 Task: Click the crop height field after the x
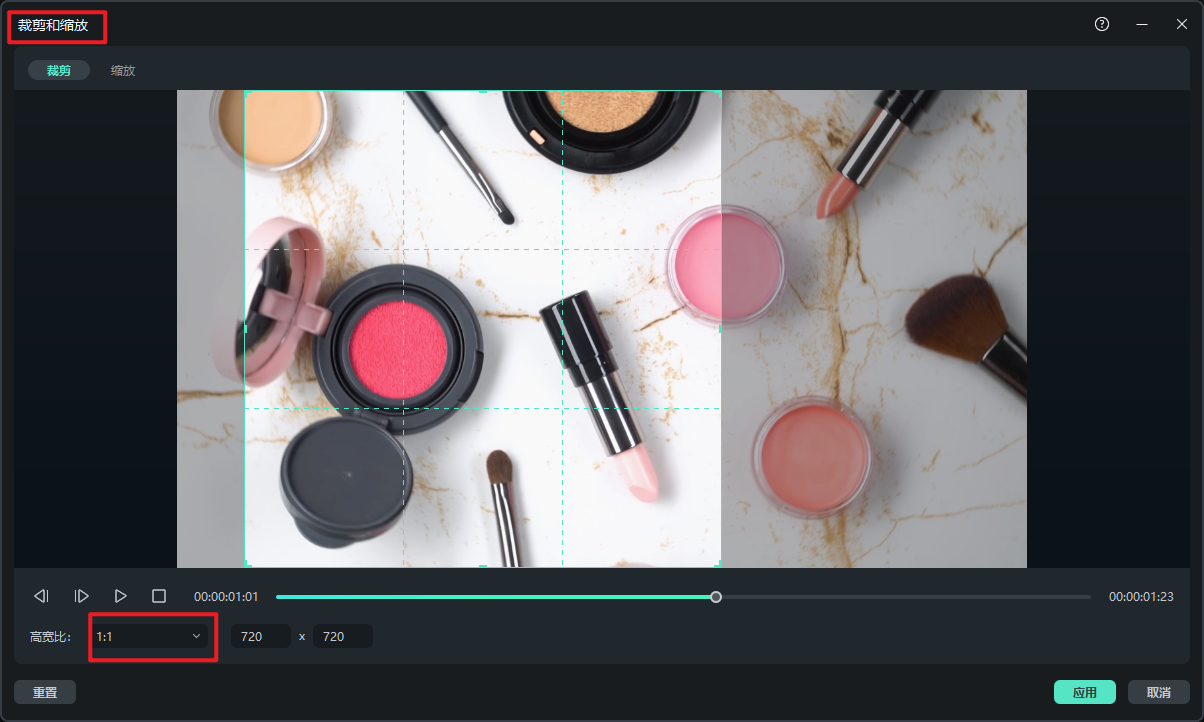click(343, 636)
